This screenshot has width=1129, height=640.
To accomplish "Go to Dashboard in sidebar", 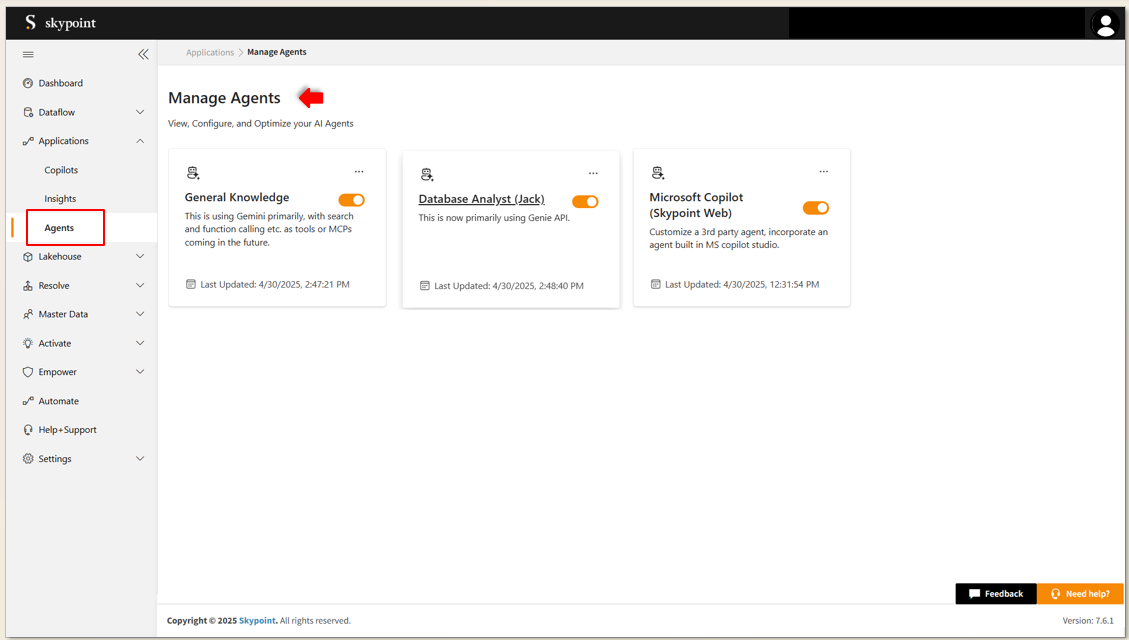I will [60, 84].
